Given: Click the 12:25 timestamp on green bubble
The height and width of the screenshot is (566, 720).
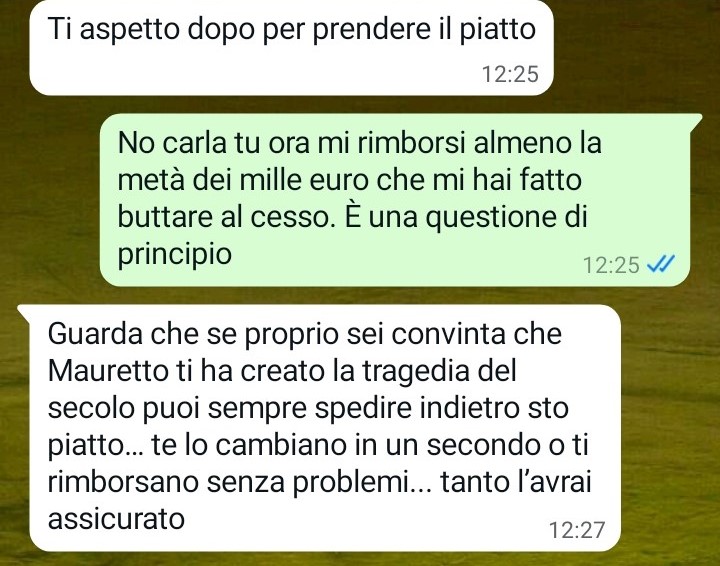Looking at the screenshot, I should pos(611,264).
